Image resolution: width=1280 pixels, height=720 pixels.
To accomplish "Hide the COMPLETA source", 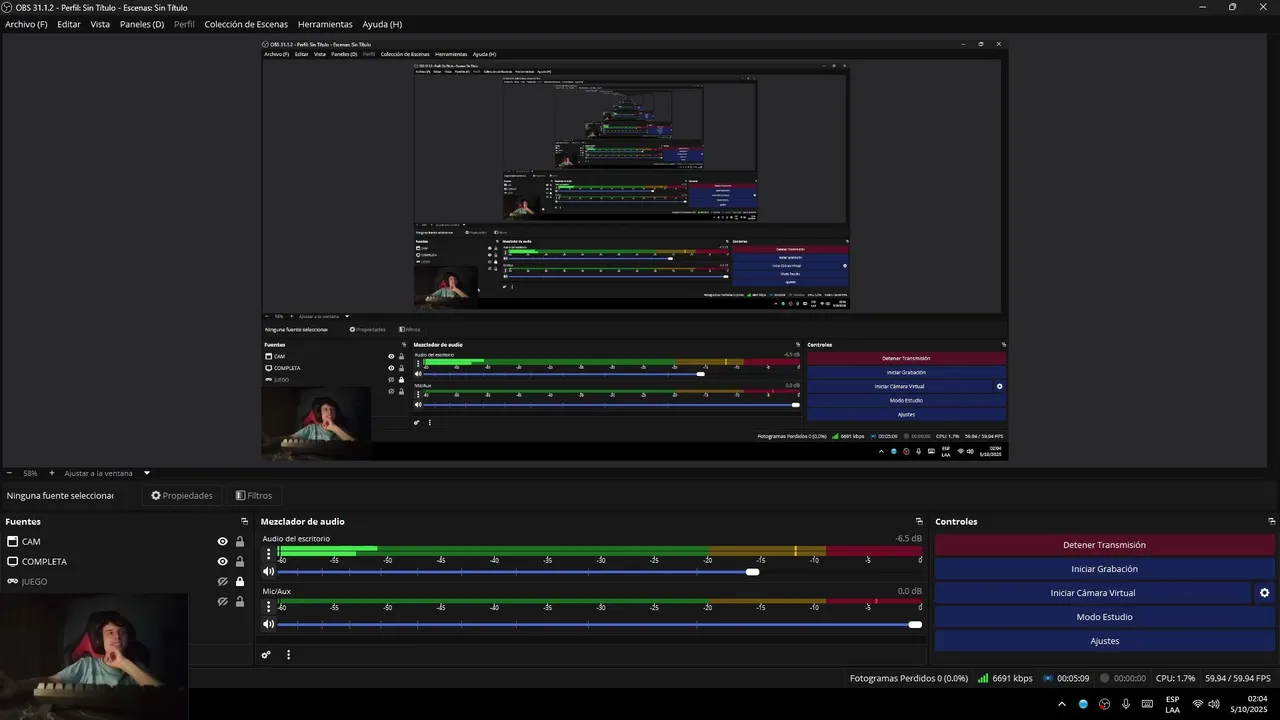I will 223,561.
